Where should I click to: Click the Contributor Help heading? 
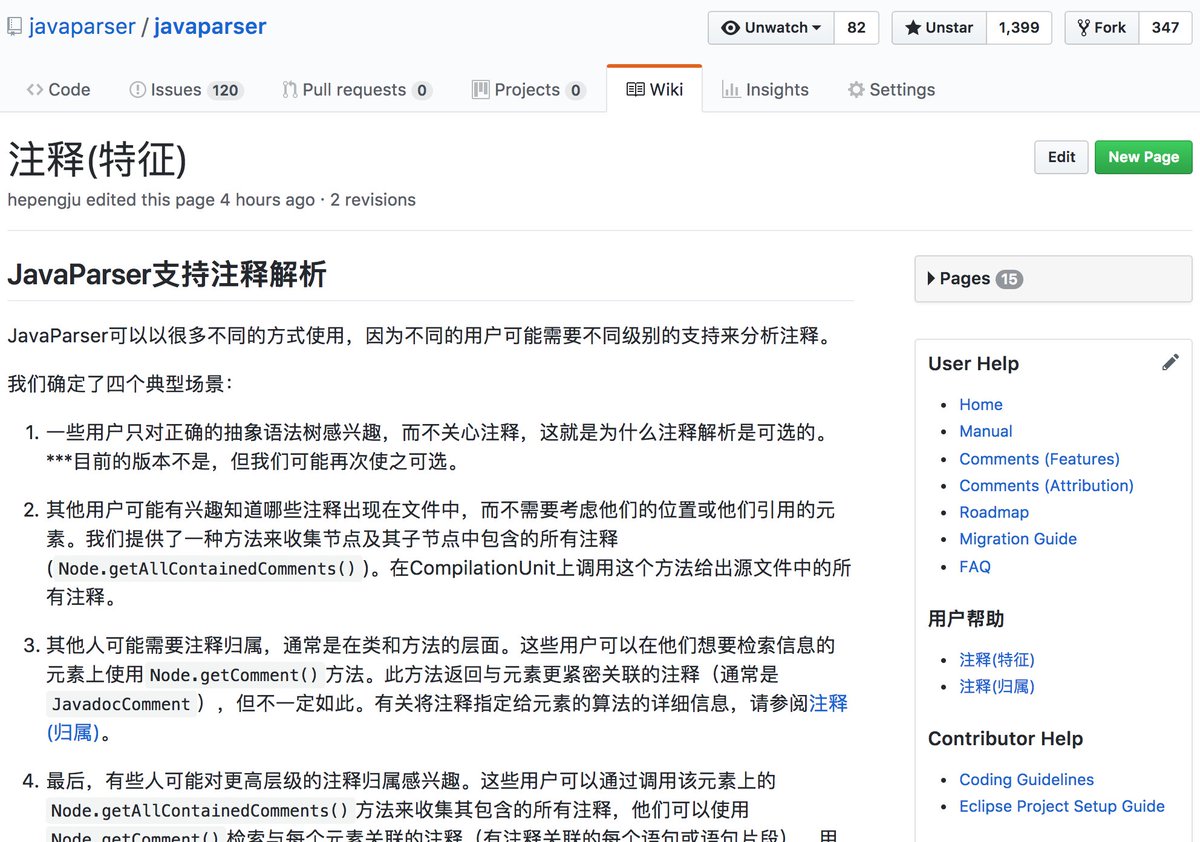pyautogui.click(x=1005, y=738)
